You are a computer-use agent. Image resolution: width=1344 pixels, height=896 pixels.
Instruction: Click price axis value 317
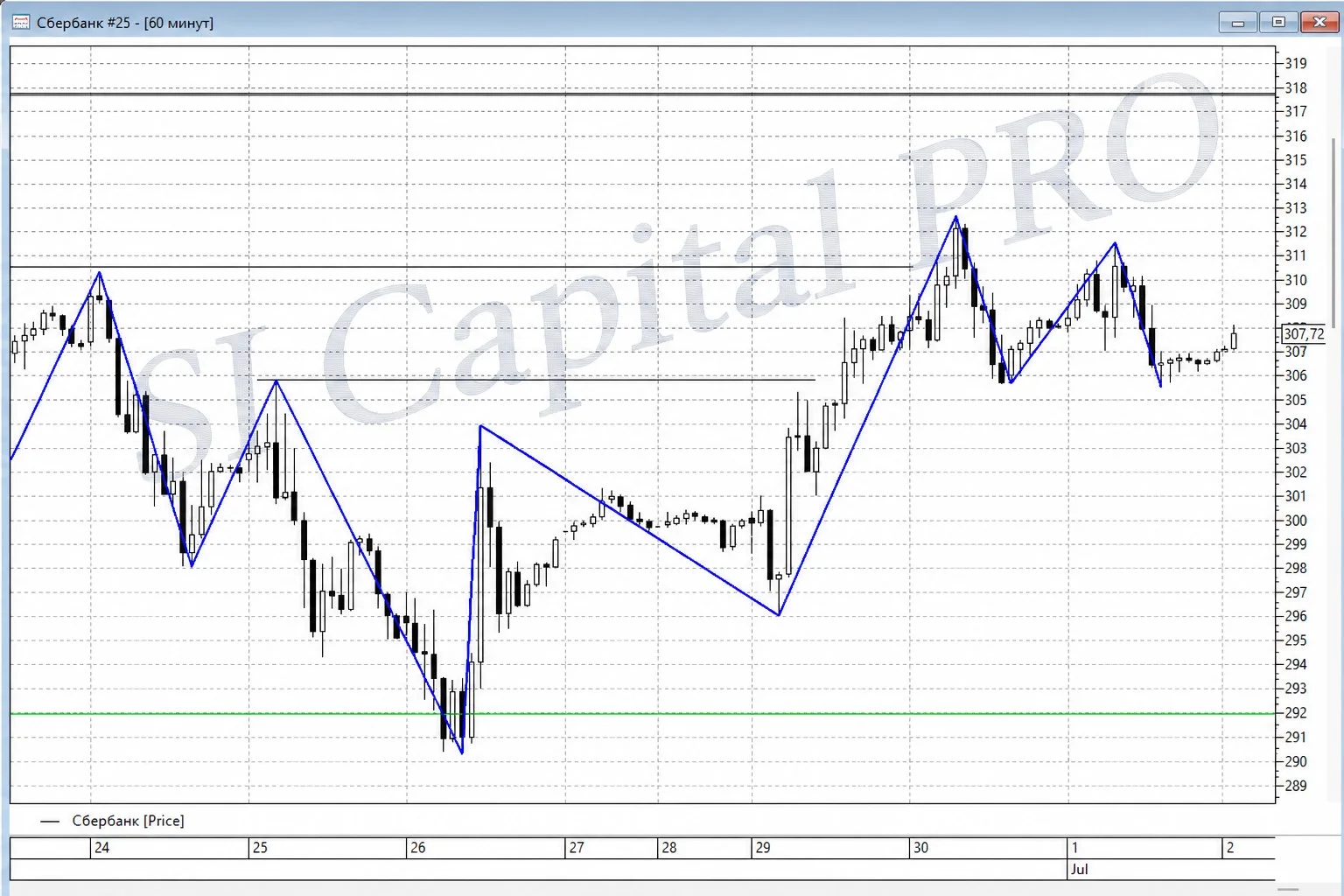coord(1296,111)
